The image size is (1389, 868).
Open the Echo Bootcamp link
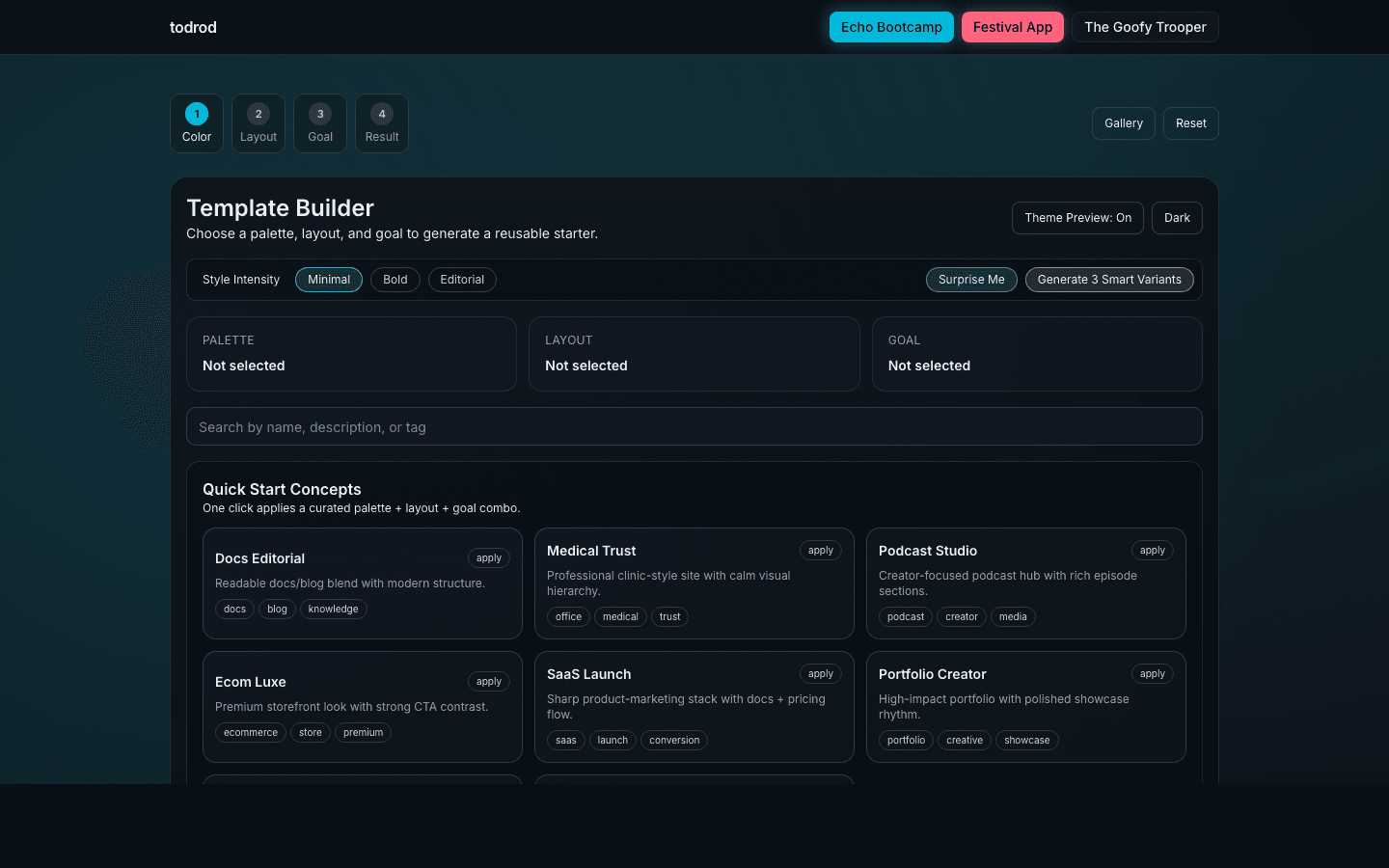click(891, 27)
